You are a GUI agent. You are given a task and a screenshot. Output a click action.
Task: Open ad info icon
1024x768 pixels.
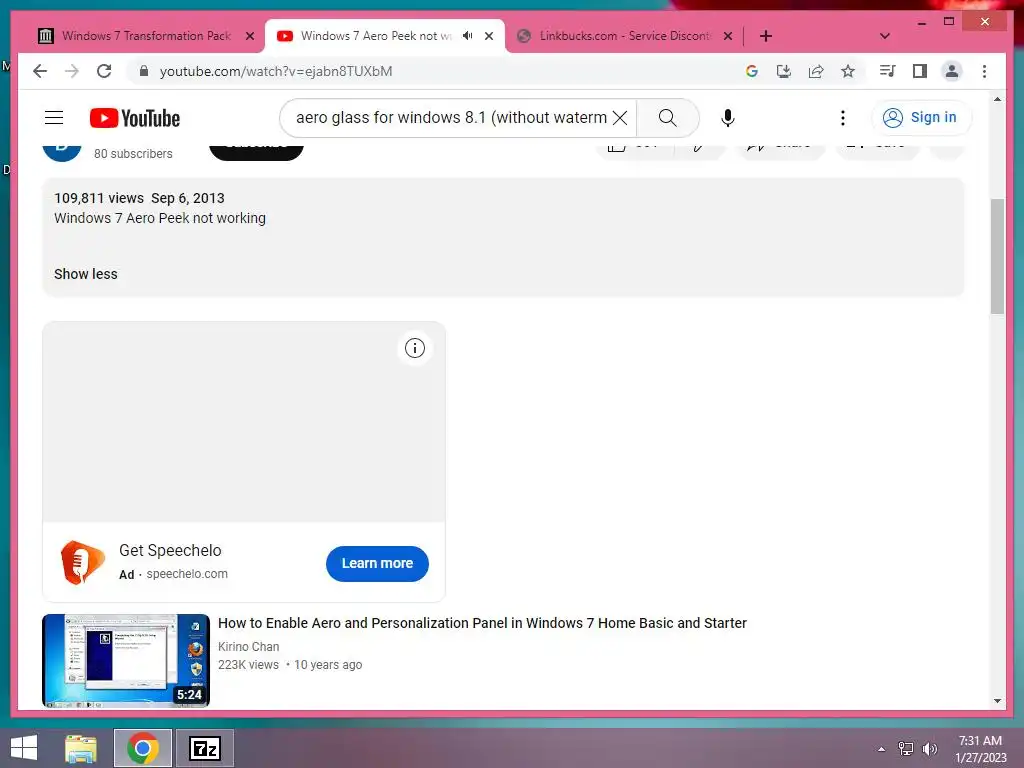coord(415,348)
